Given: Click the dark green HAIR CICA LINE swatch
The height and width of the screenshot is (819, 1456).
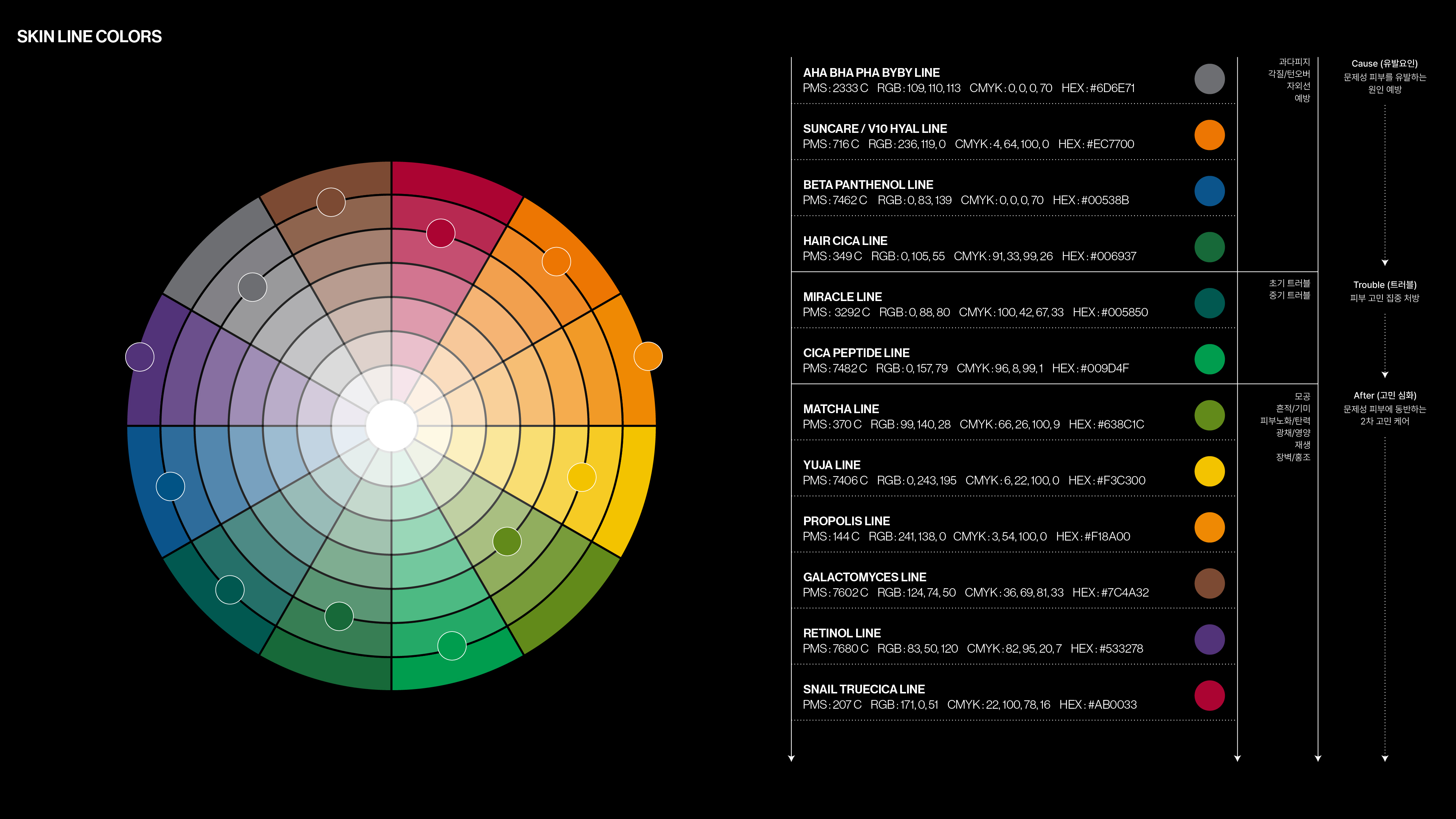Looking at the screenshot, I should click(1209, 247).
